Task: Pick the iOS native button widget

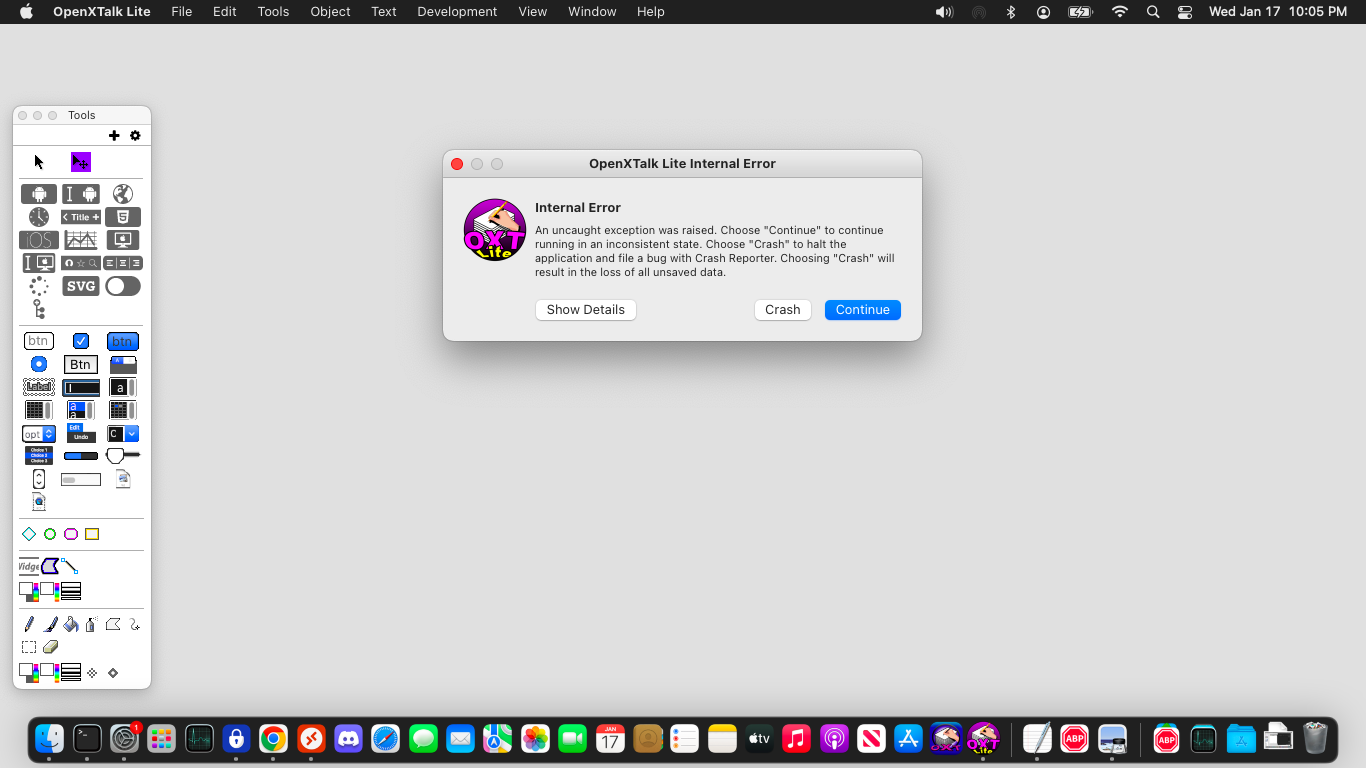Action: [x=39, y=240]
